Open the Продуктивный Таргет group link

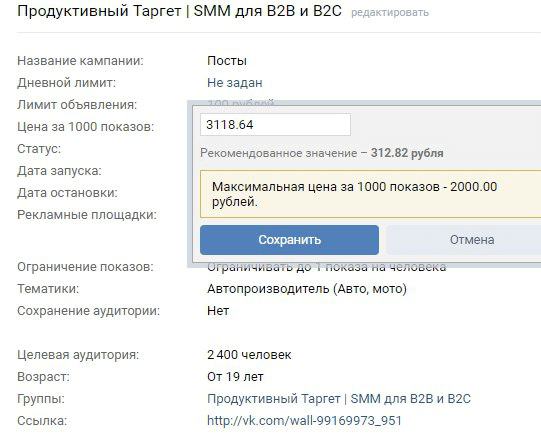(x=339, y=399)
